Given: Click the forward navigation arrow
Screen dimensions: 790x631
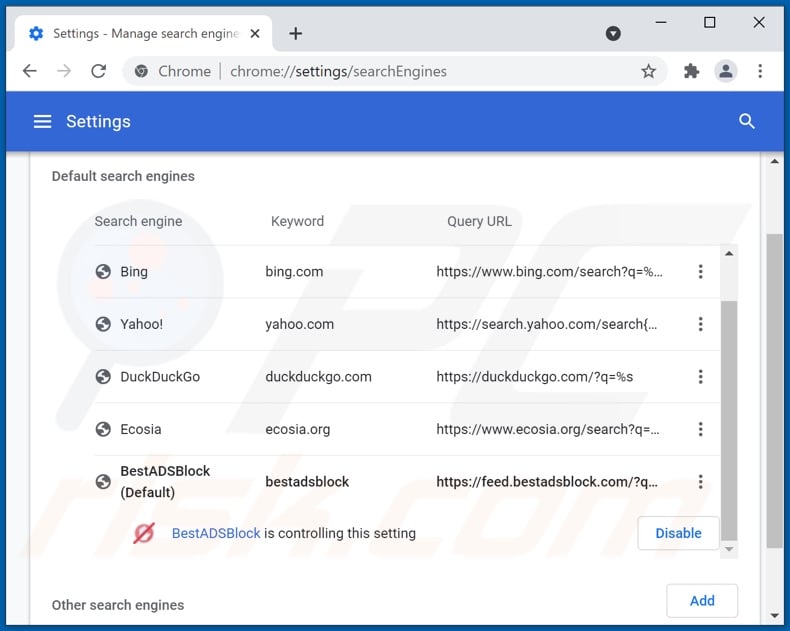Looking at the screenshot, I should pyautogui.click(x=64, y=71).
